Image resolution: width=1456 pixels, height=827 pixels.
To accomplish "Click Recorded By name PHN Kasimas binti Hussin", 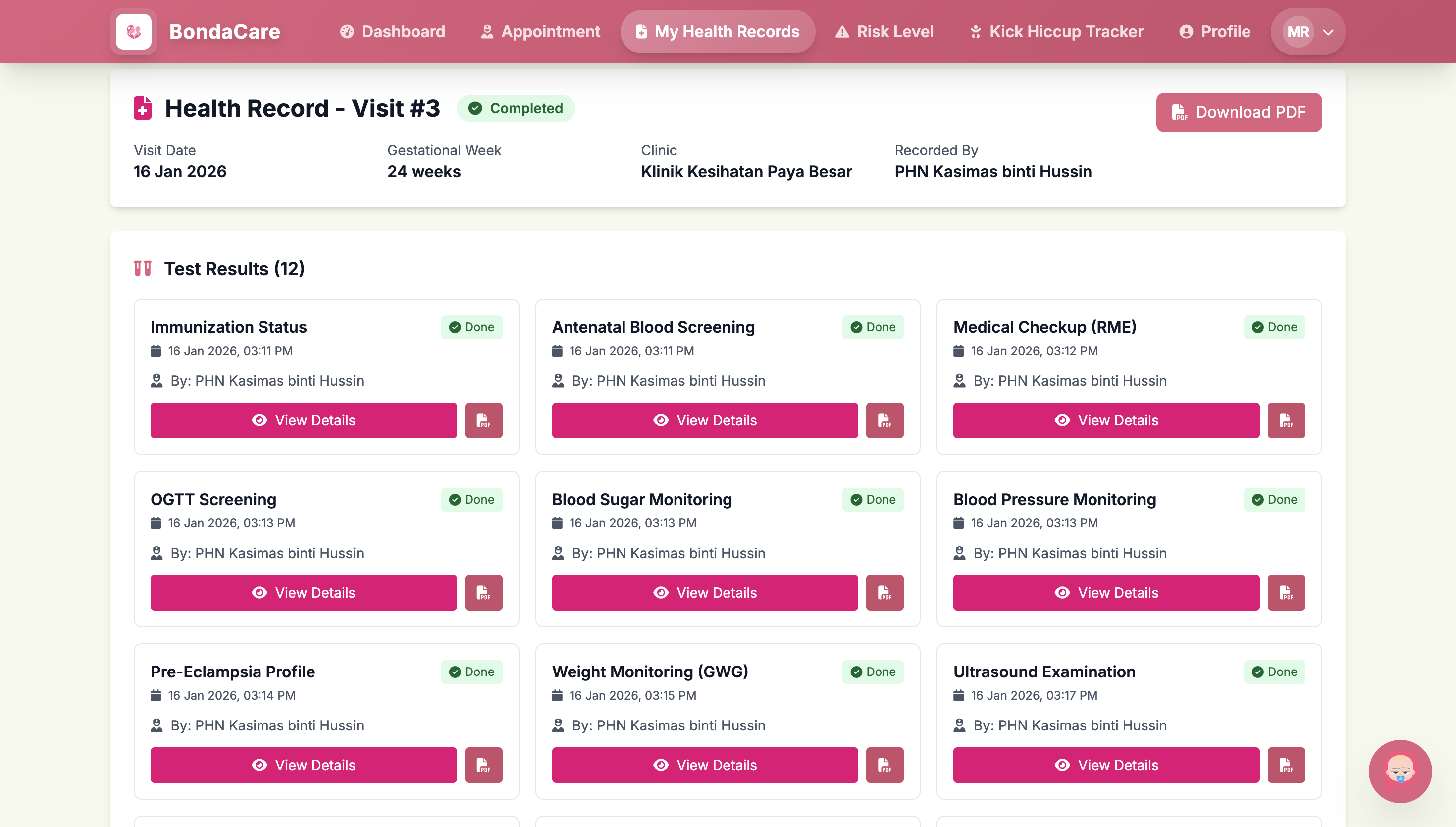I will click(993, 171).
